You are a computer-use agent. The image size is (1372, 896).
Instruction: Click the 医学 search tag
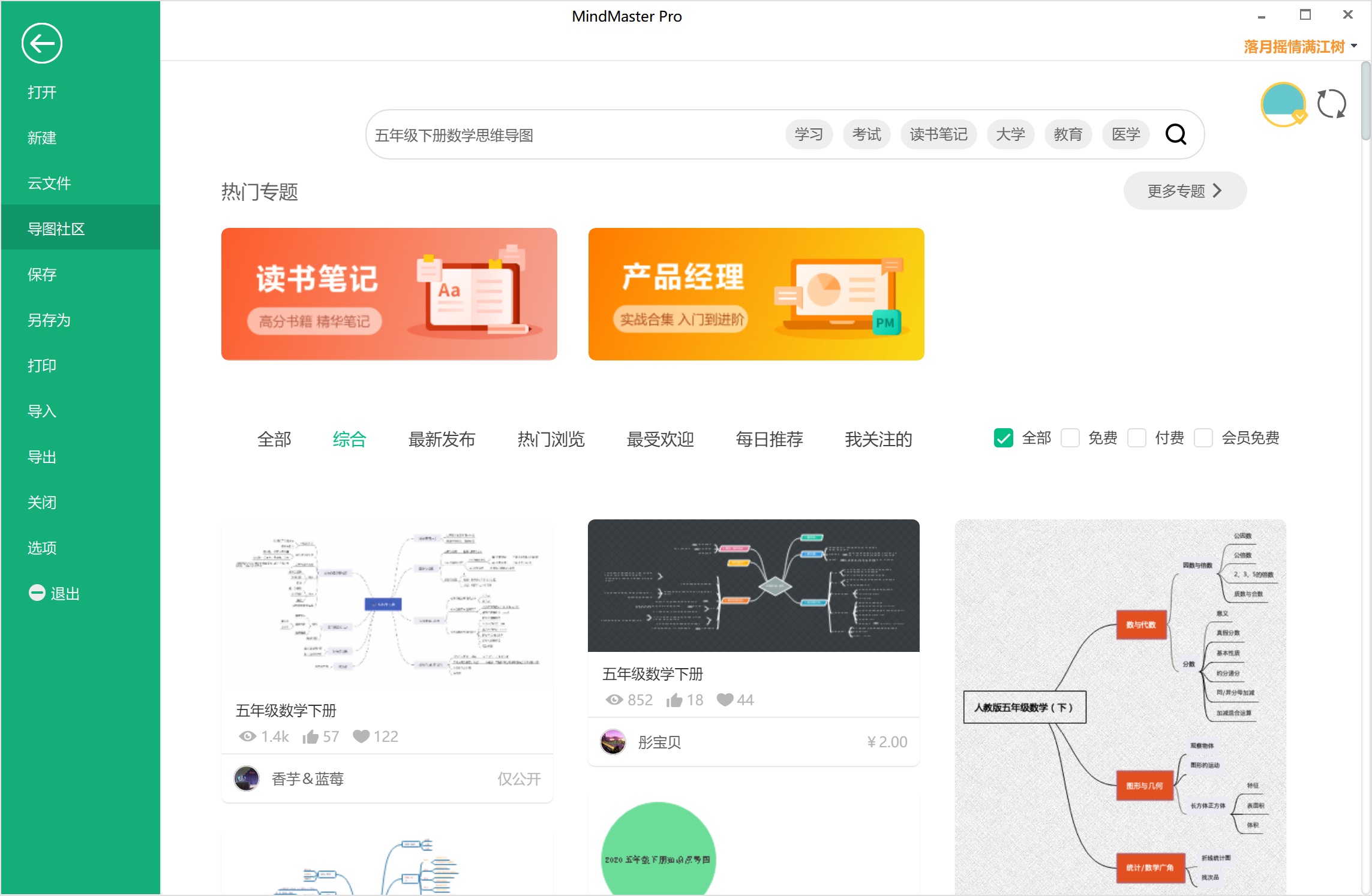coord(1125,134)
